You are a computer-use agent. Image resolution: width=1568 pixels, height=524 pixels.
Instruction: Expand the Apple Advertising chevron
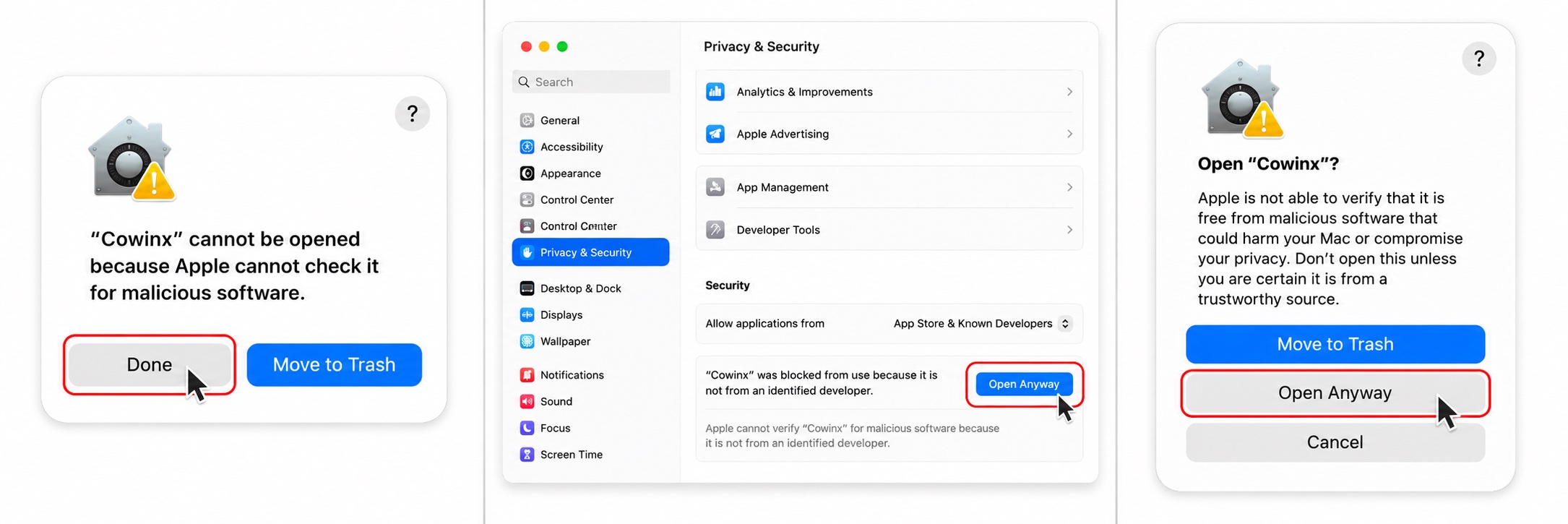click(x=1069, y=134)
